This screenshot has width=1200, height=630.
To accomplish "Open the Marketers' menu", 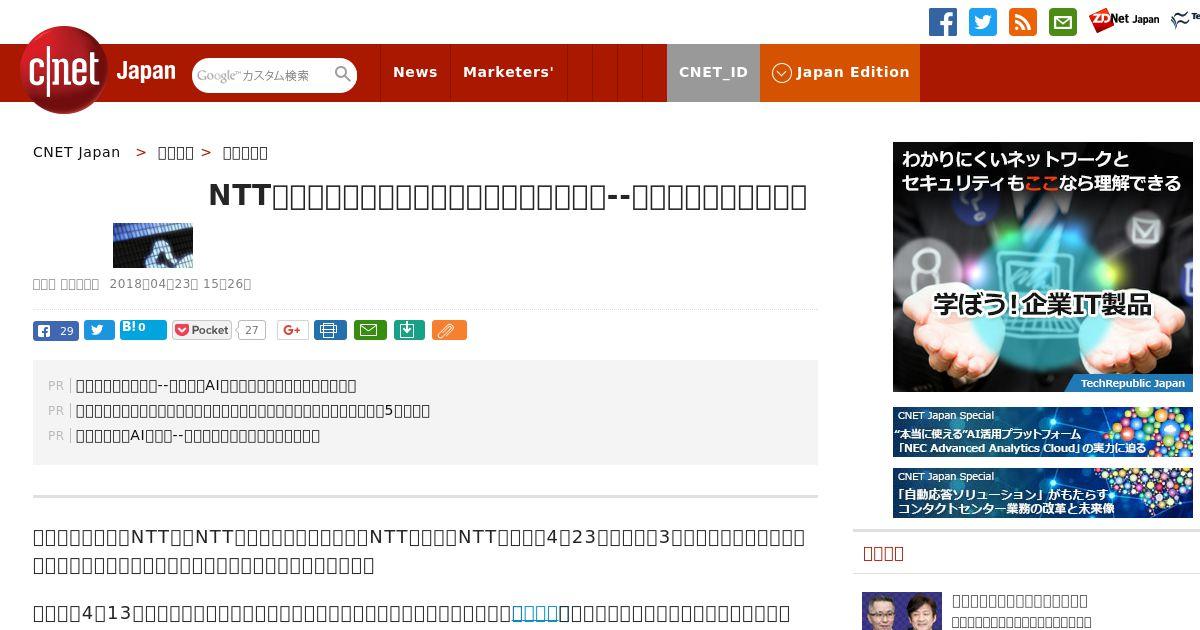I will pos(508,72).
